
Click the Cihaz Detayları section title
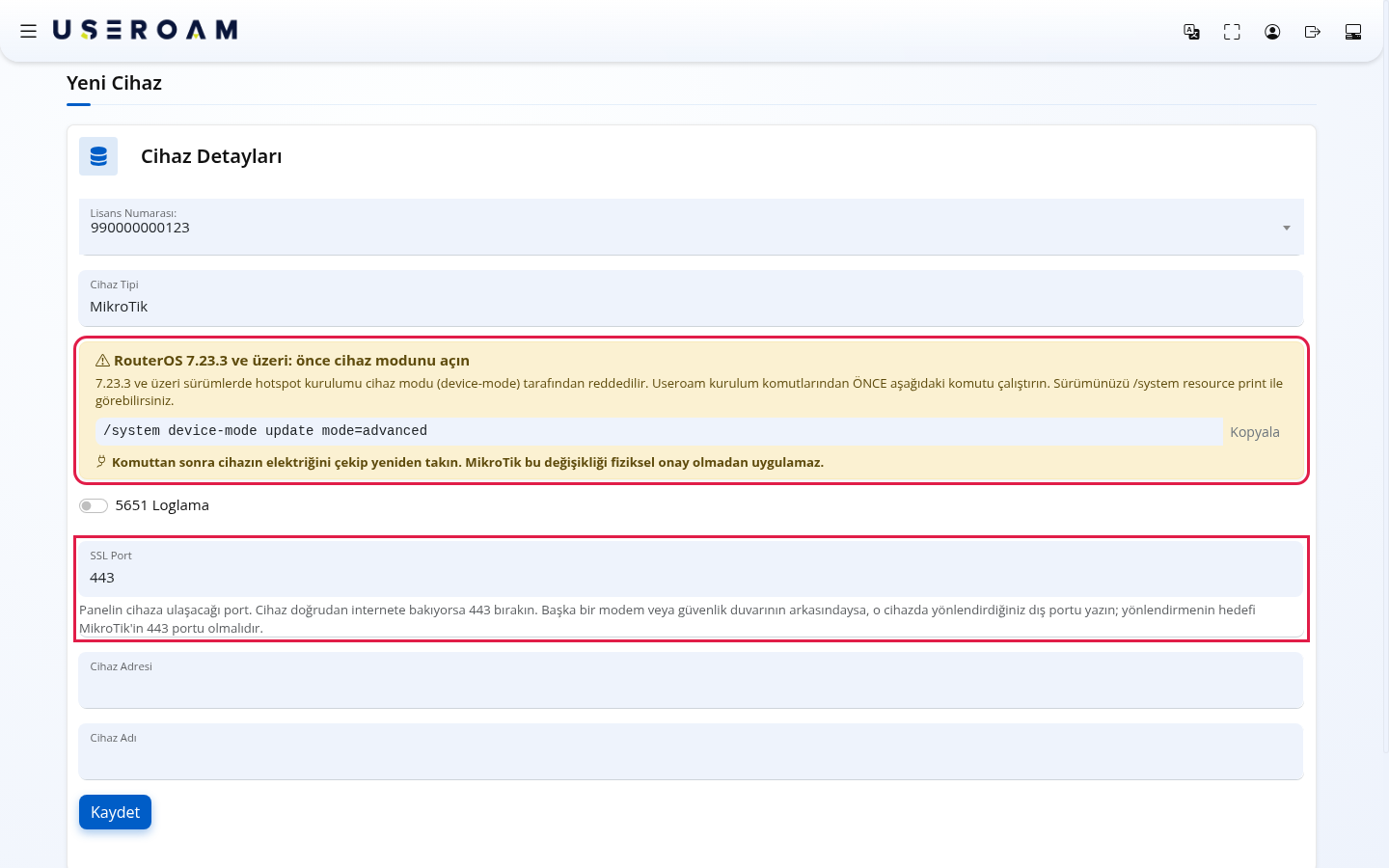[x=211, y=156]
